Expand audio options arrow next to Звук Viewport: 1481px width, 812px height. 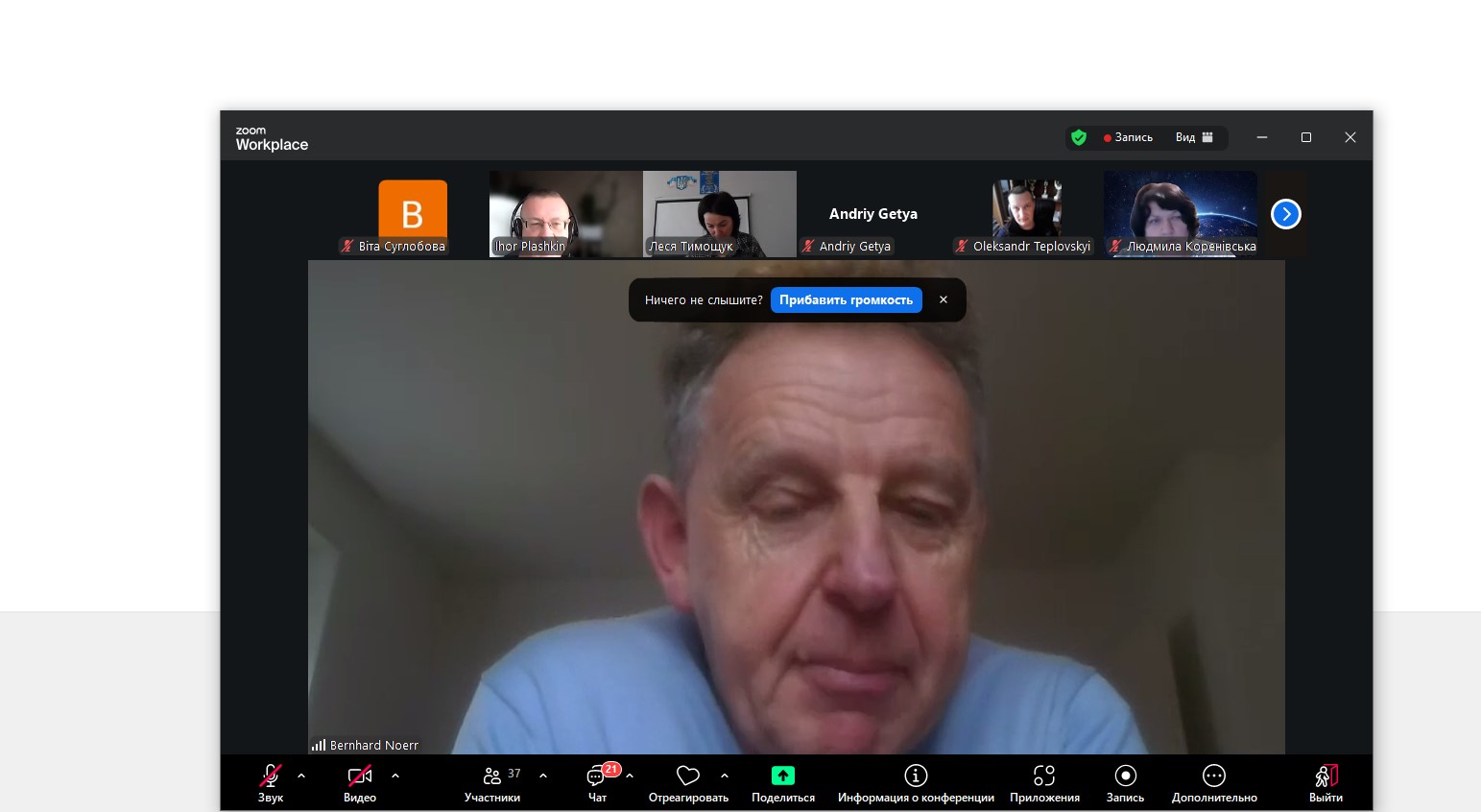(x=301, y=776)
